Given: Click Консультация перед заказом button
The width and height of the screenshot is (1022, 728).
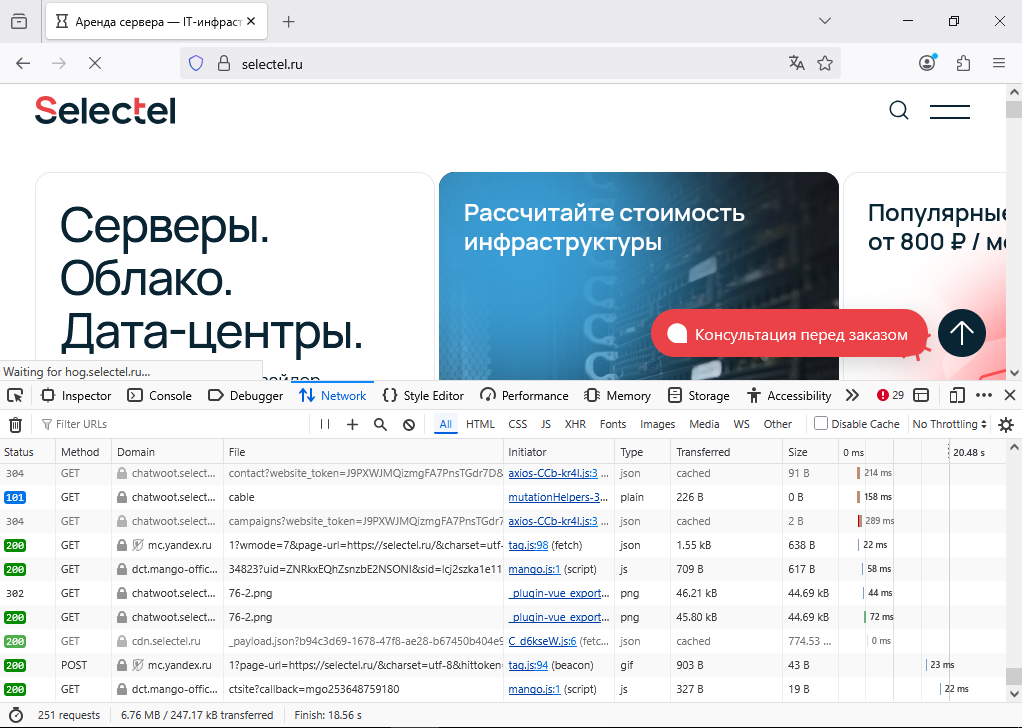Looking at the screenshot, I should tap(789, 334).
